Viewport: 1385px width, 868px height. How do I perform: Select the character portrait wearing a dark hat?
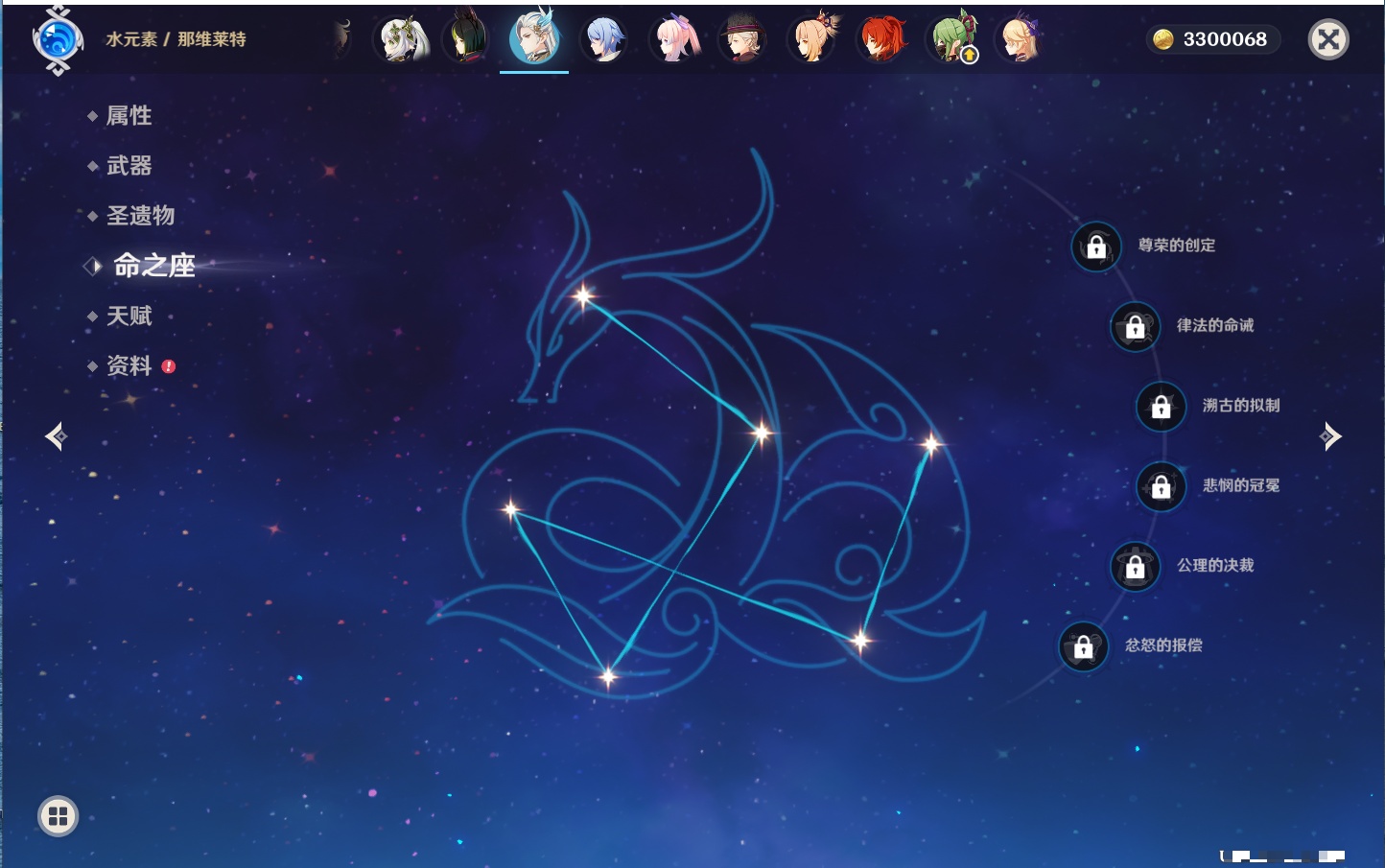743,40
